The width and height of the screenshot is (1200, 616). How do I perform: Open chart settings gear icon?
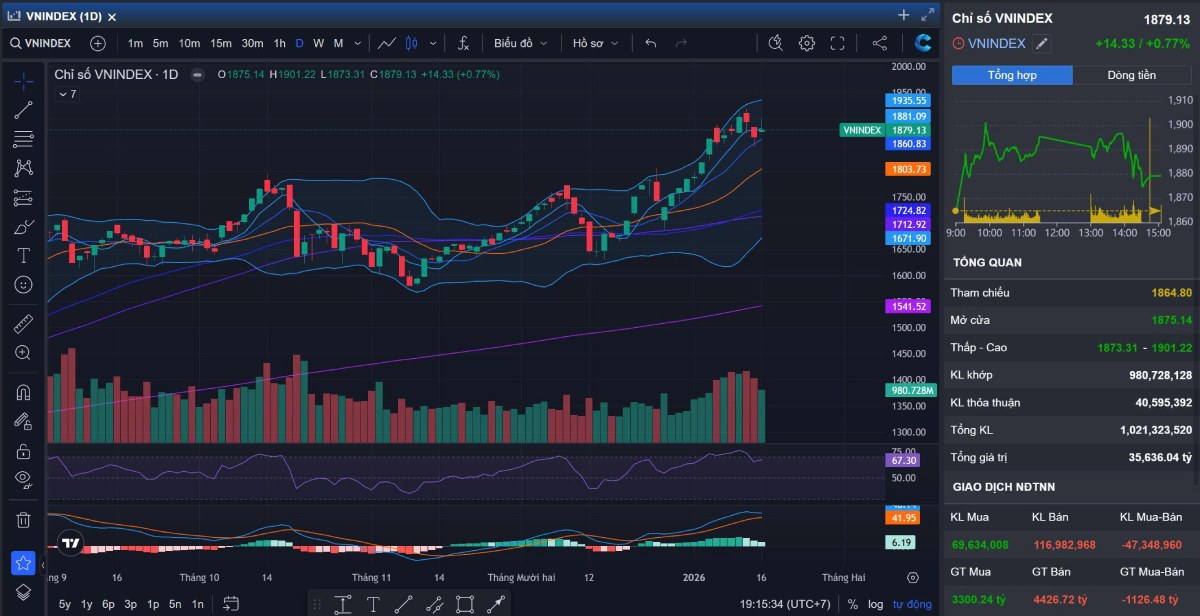[x=806, y=43]
